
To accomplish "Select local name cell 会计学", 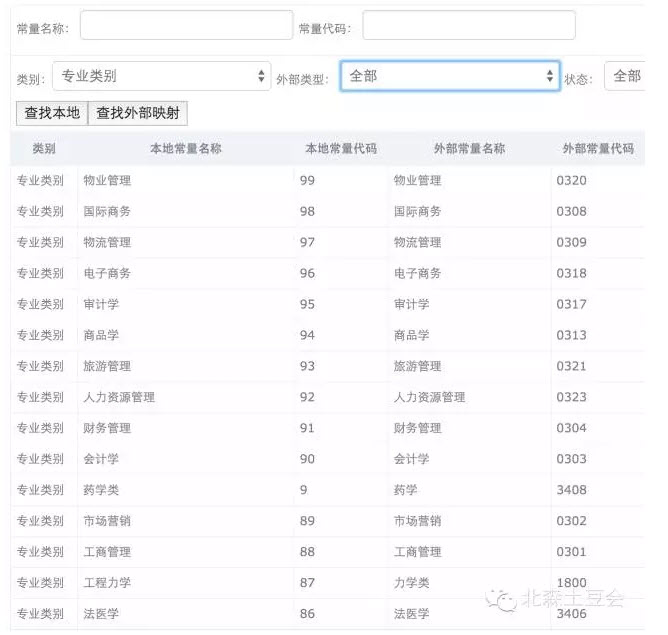I will [101, 459].
